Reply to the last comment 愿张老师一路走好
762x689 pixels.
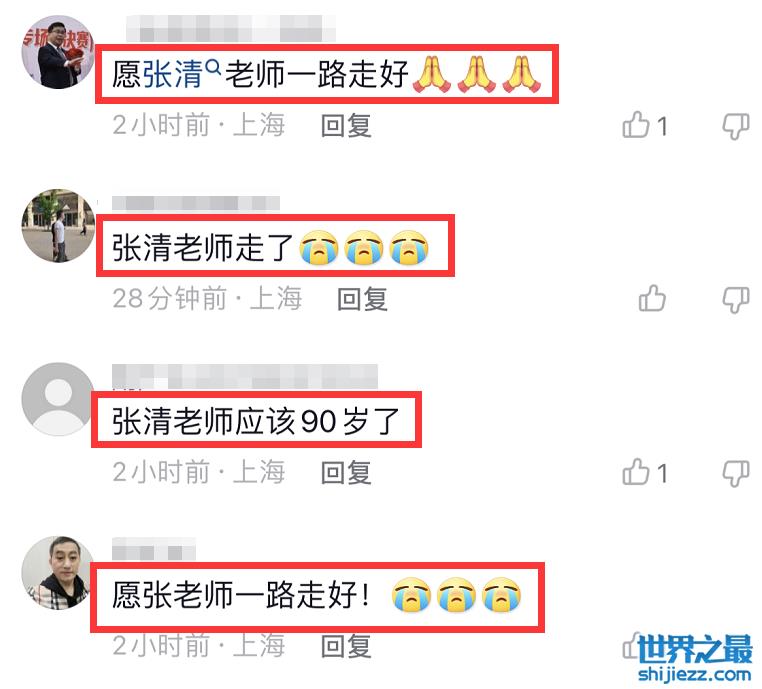pos(346,646)
